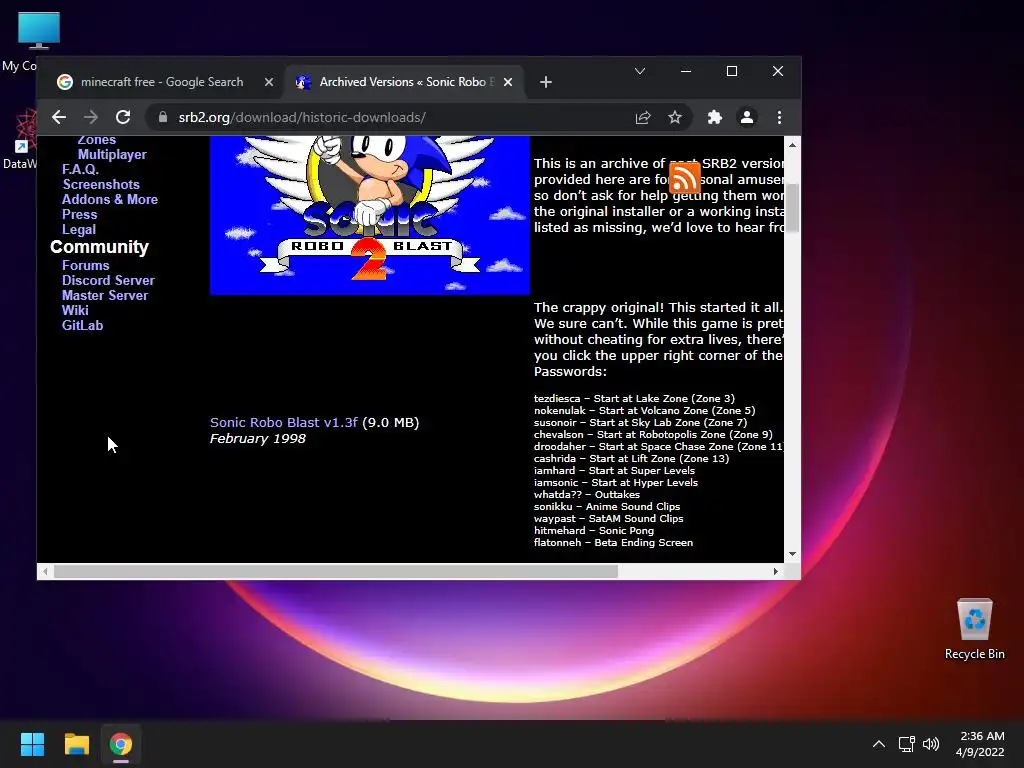Download Sonic Robo Blast v1.3f link
1024x768 pixels.
pyautogui.click(x=283, y=423)
